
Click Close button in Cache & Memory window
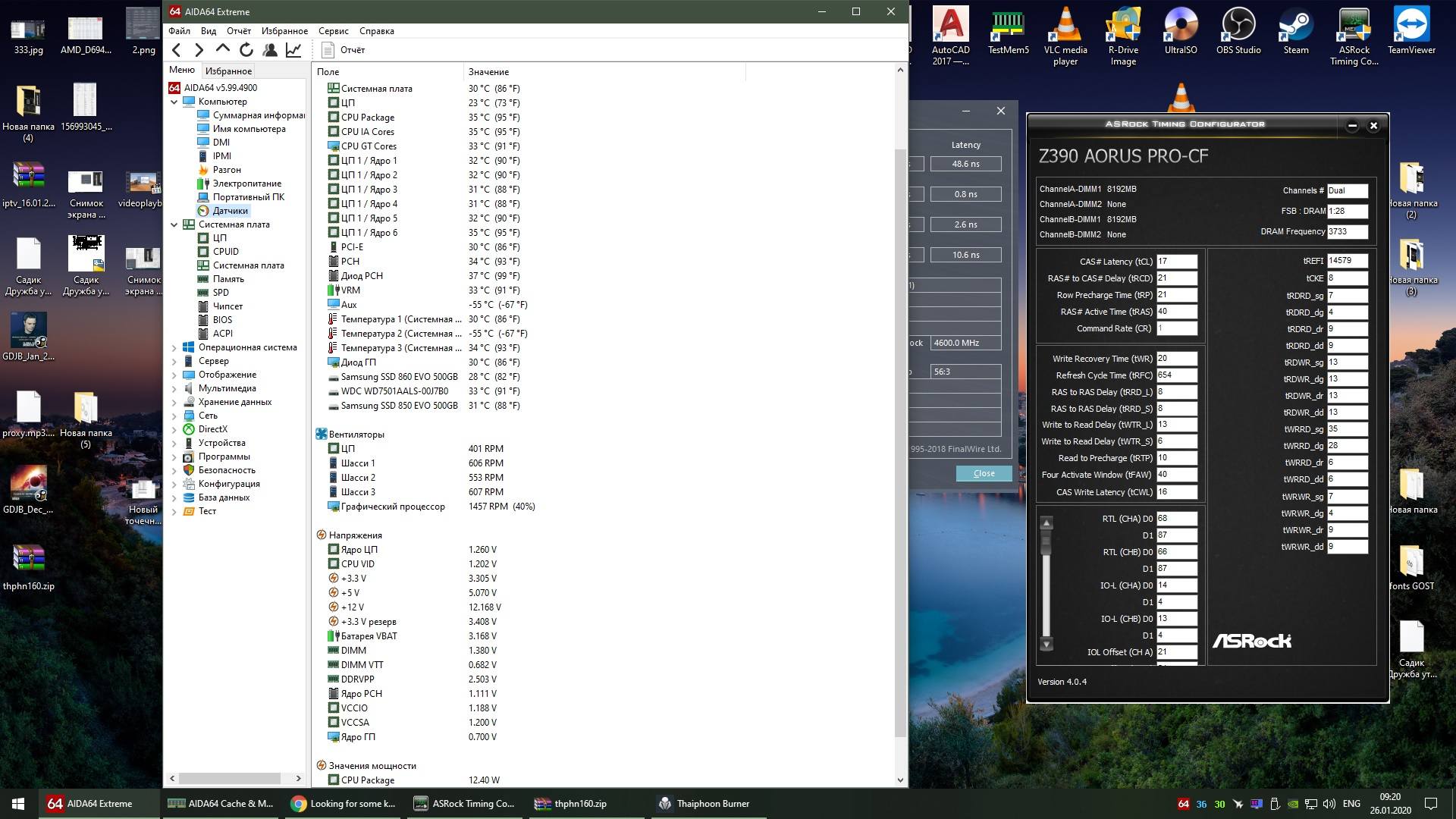pos(984,473)
